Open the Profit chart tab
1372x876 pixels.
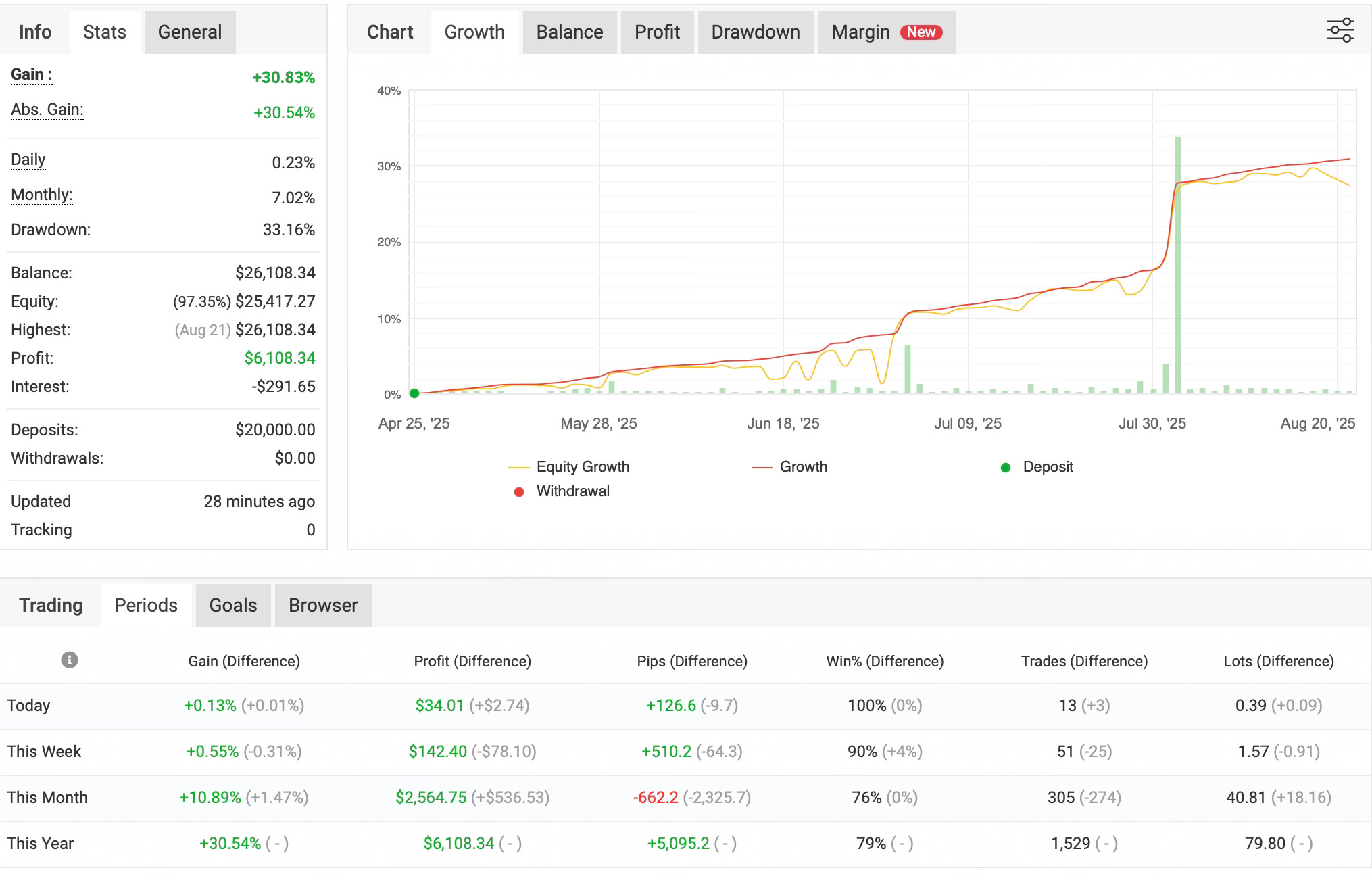click(x=656, y=32)
